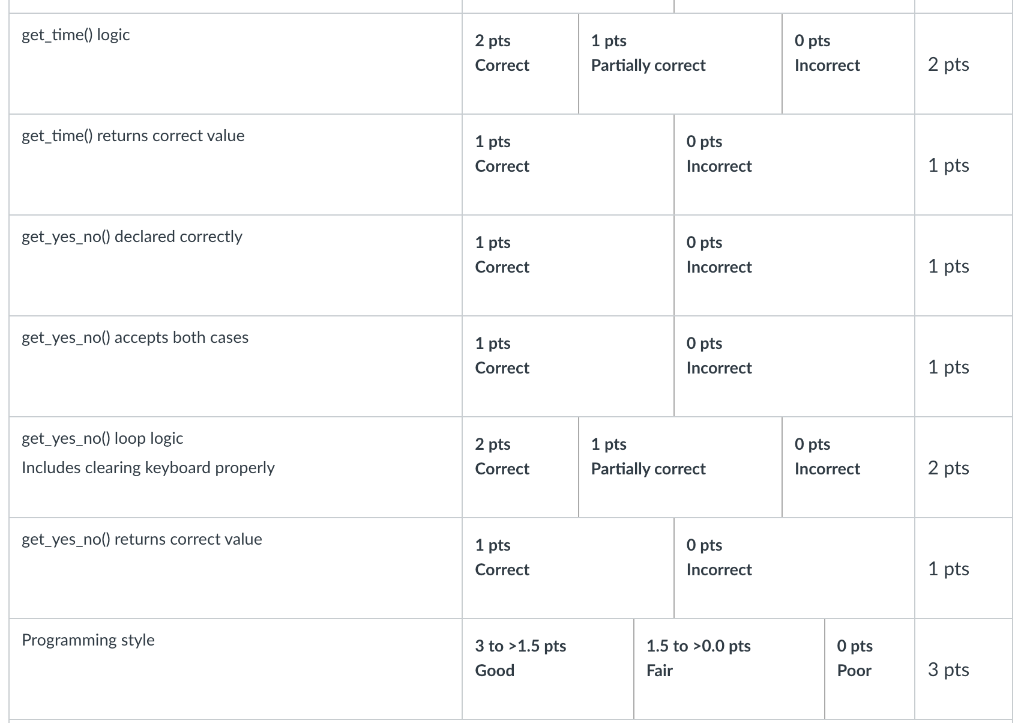The width and height of the screenshot is (1024, 723).
Task: Select 2 pts Correct for get_yes_no() loop logic
Action: coord(502,458)
